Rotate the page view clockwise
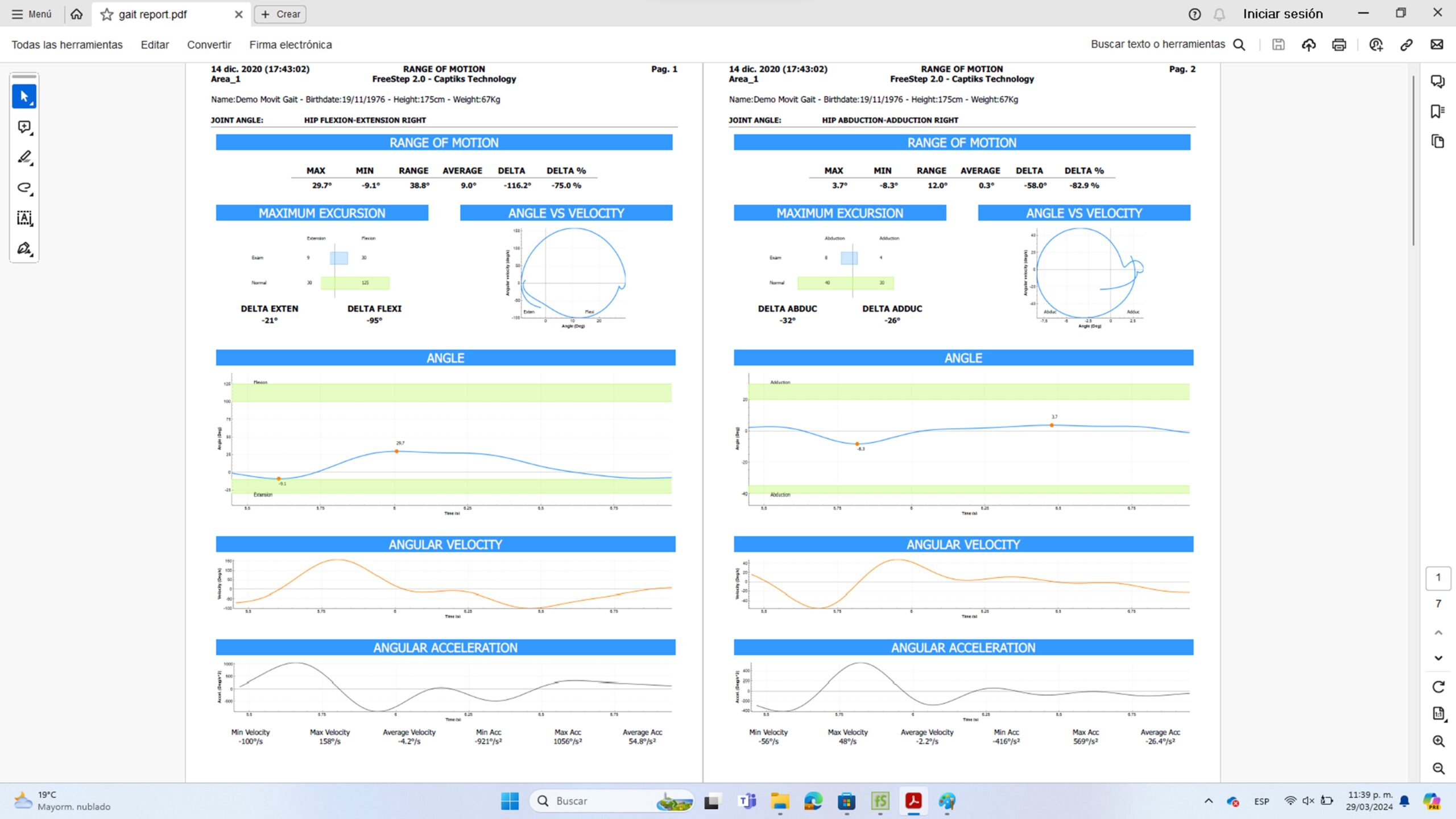1456x819 pixels. click(x=1438, y=686)
